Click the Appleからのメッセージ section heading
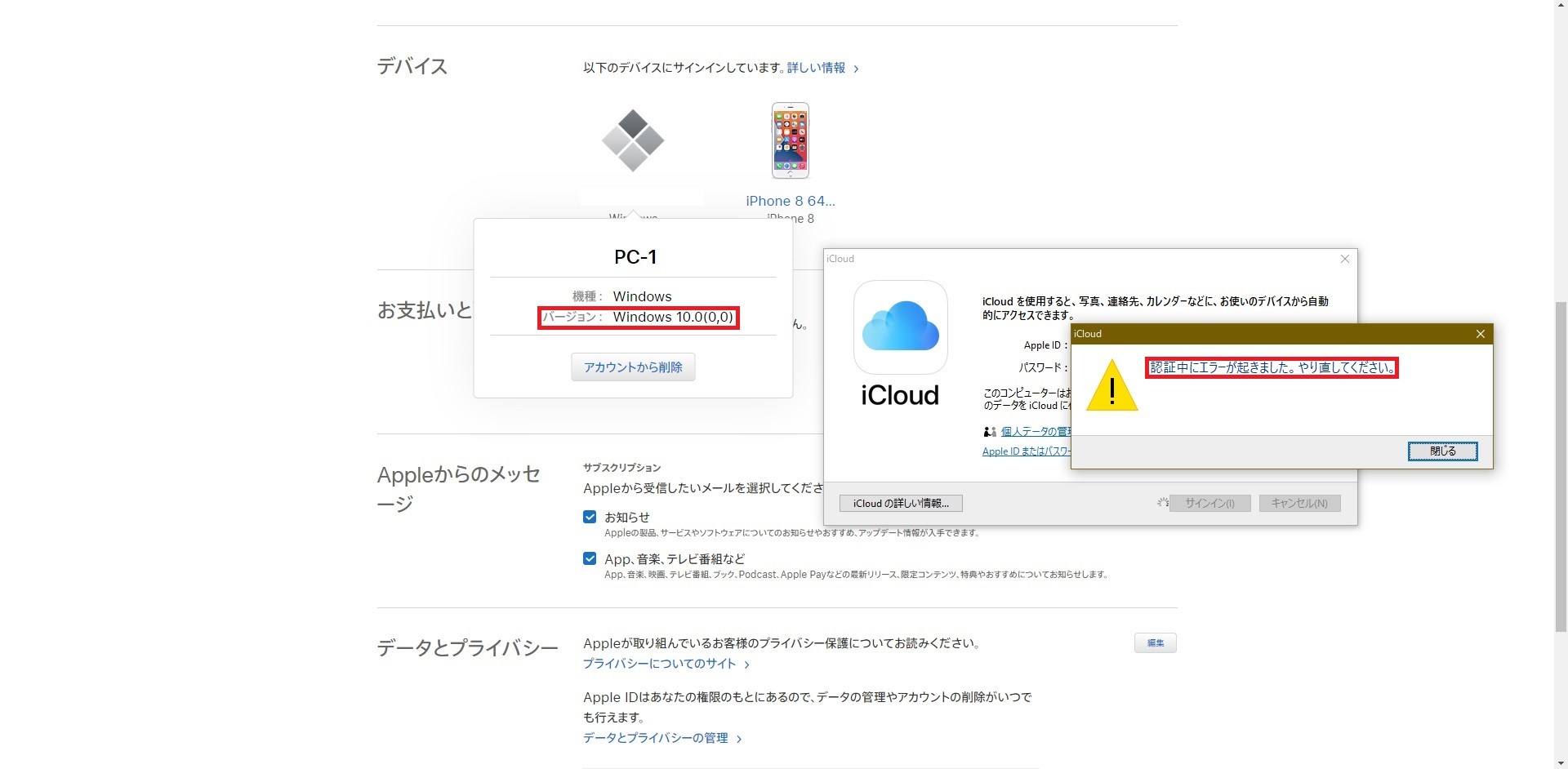 (459, 489)
